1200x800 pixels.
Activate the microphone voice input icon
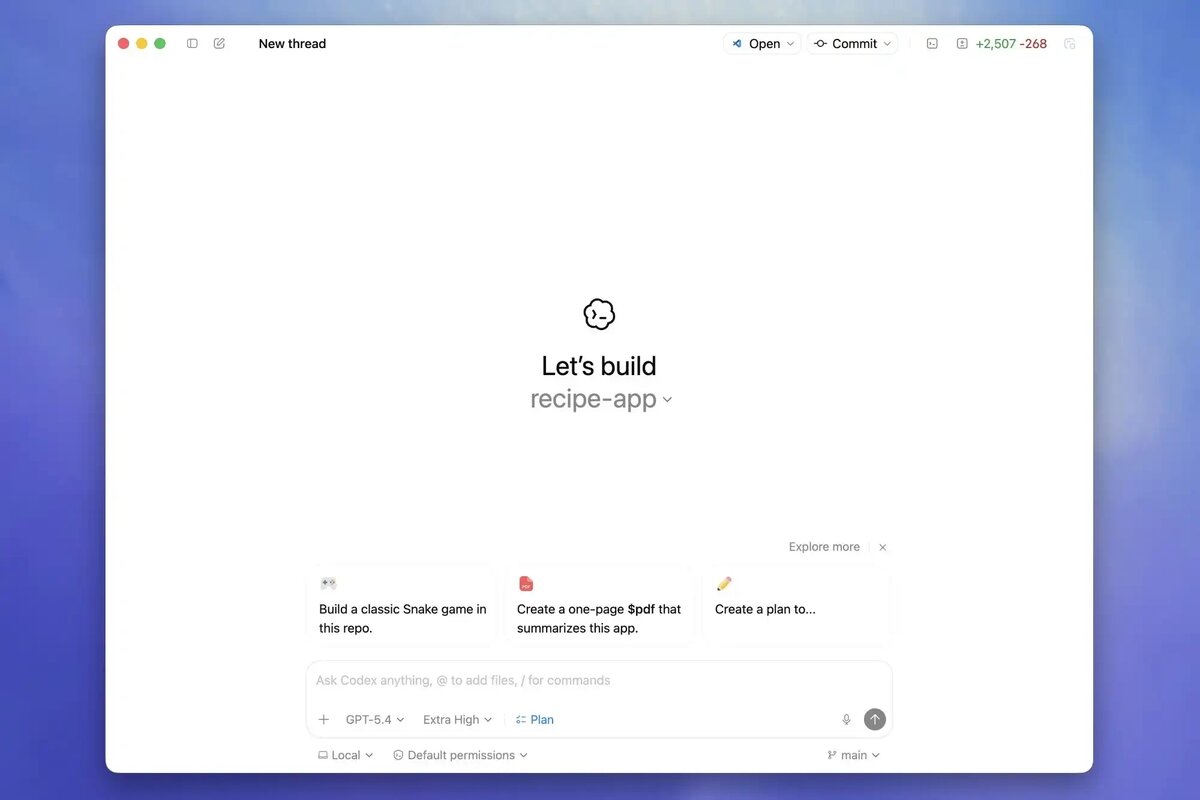(x=845, y=719)
